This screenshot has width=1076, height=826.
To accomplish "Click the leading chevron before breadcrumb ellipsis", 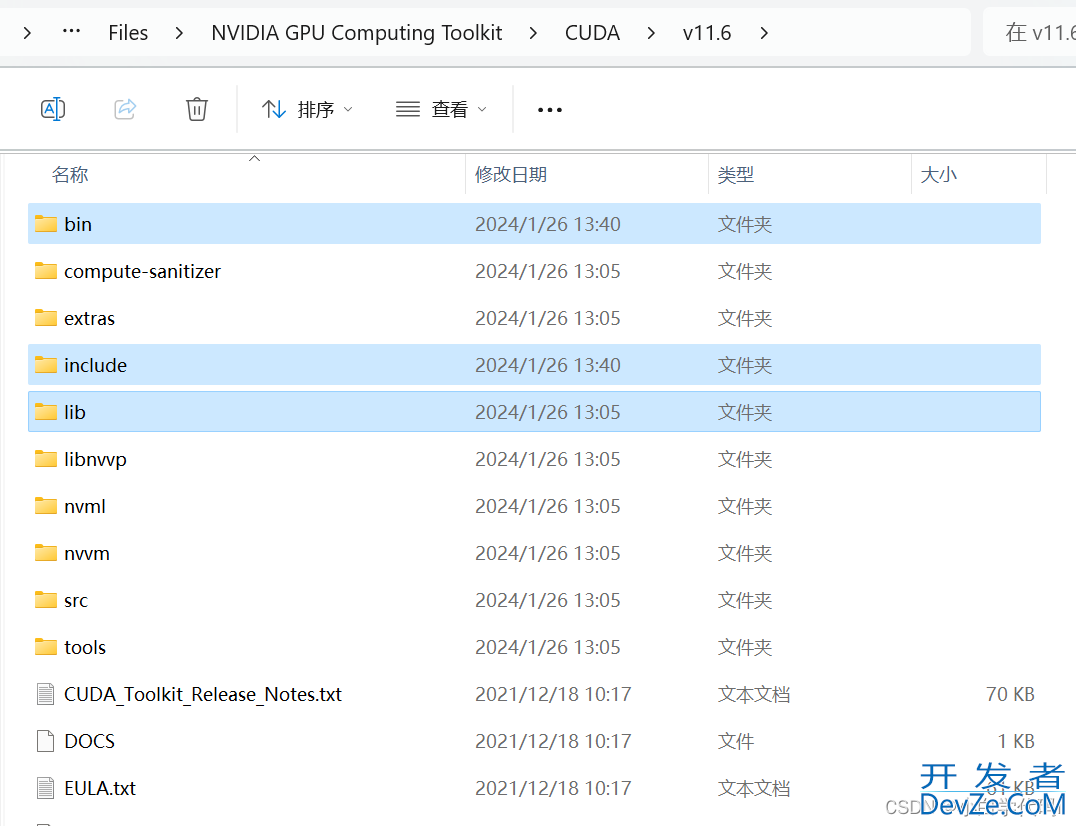I will point(27,33).
